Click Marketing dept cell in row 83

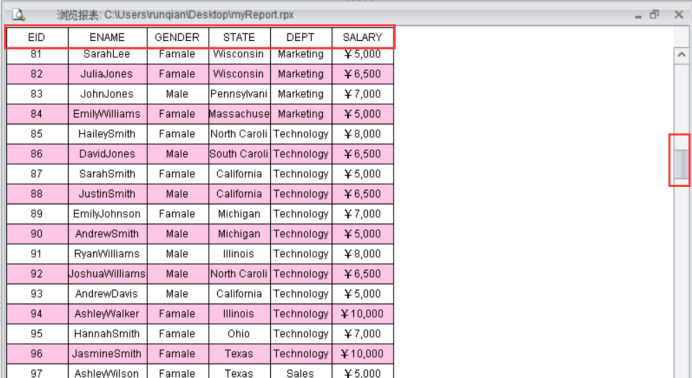(x=301, y=94)
